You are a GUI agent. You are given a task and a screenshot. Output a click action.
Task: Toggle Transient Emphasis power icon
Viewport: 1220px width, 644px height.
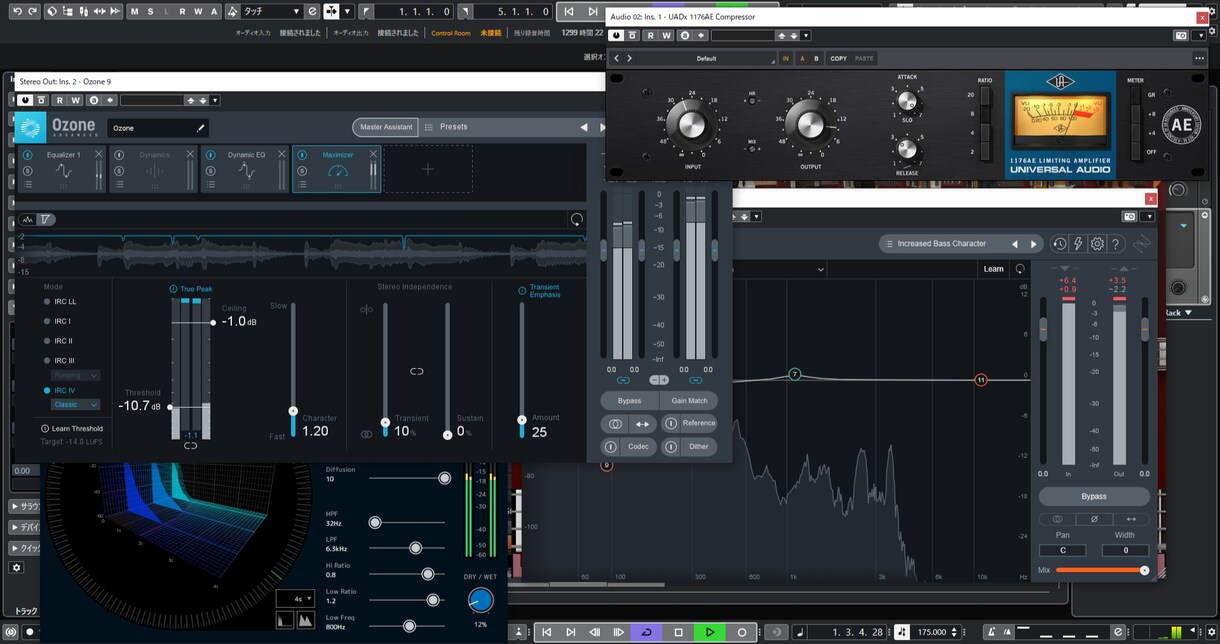pyautogui.click(x=522, y=291)
